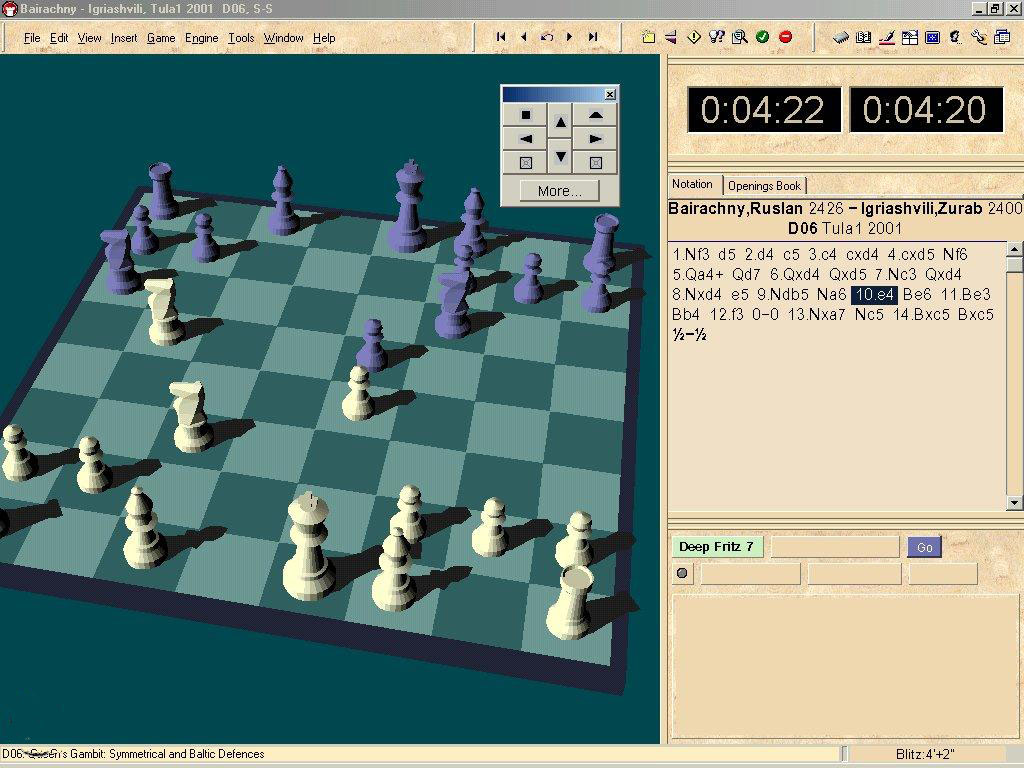Jump to the start of the game
Image resolution: width=1024 pixels, height=768 pixels.
point(501,37)
